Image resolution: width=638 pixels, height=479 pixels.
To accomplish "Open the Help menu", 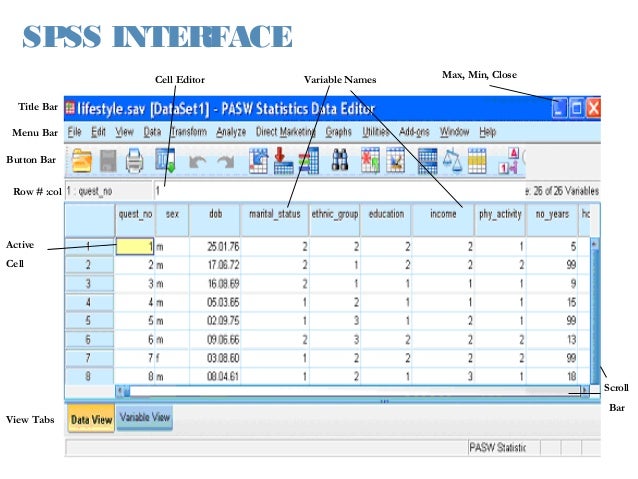I will [x=487, y=132].
